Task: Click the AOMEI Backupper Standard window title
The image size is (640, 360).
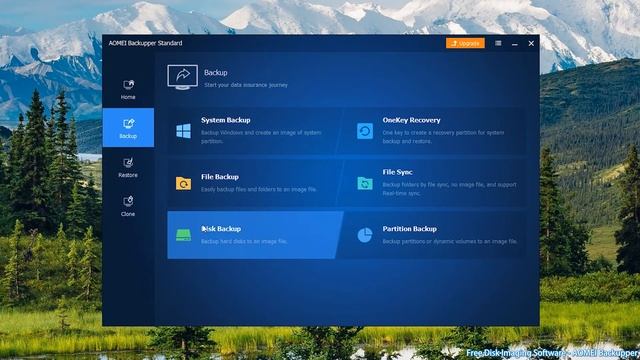Action: [x=145, y=43]
